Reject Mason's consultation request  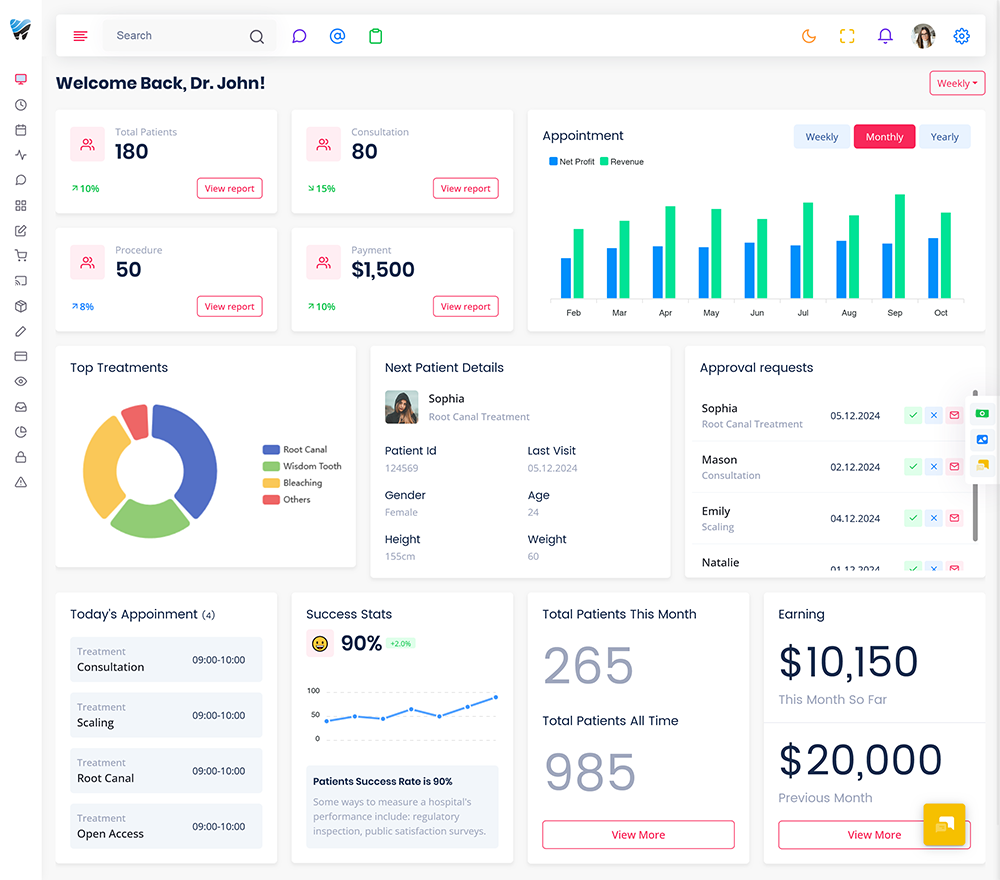tap(934, 467)
